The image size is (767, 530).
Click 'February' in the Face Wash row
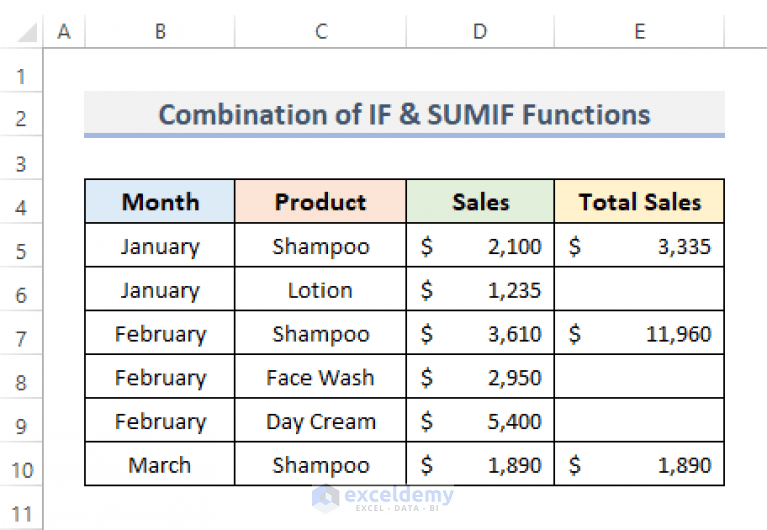click(160, 376)
